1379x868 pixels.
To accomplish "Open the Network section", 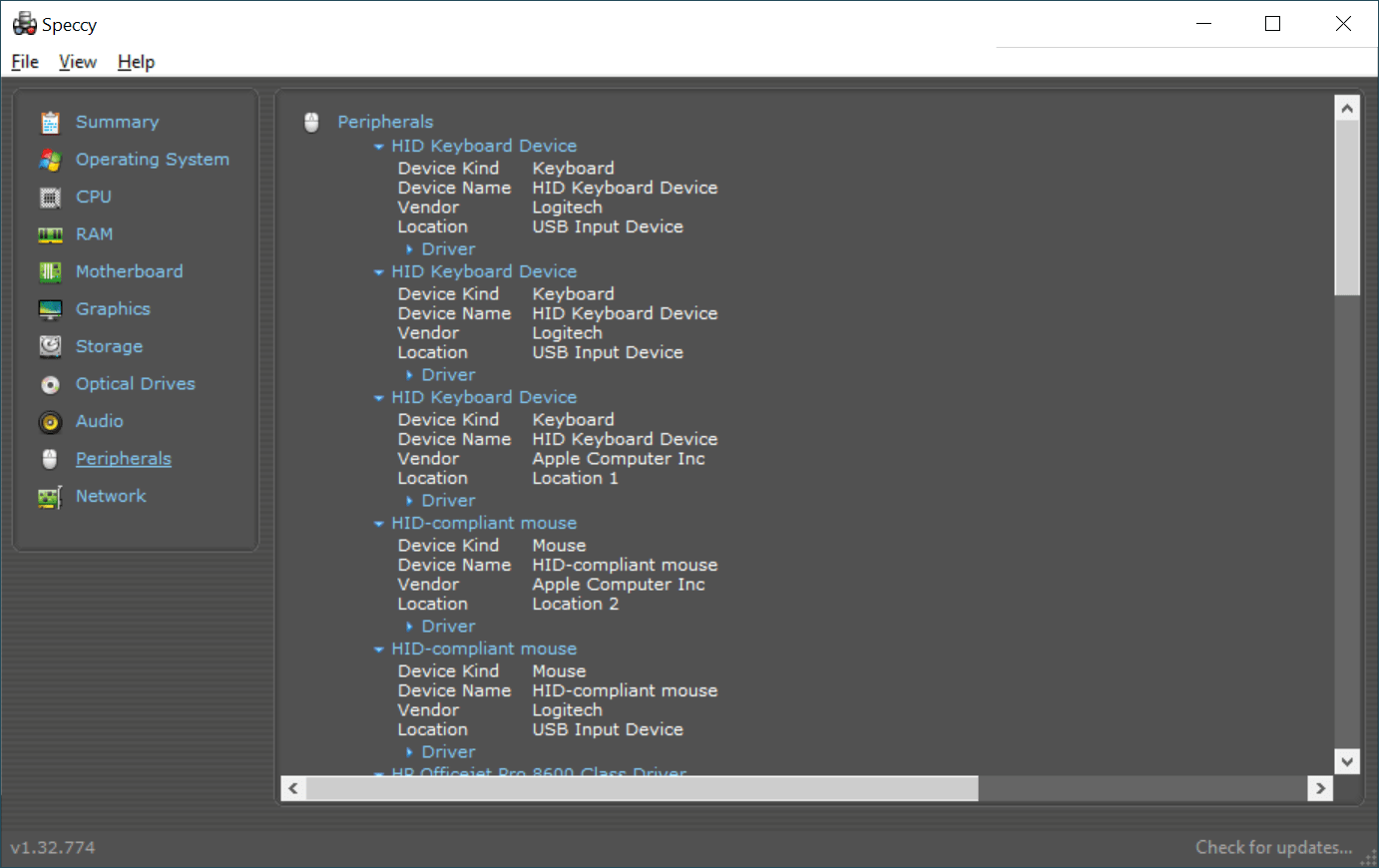I will coord(111,496).
